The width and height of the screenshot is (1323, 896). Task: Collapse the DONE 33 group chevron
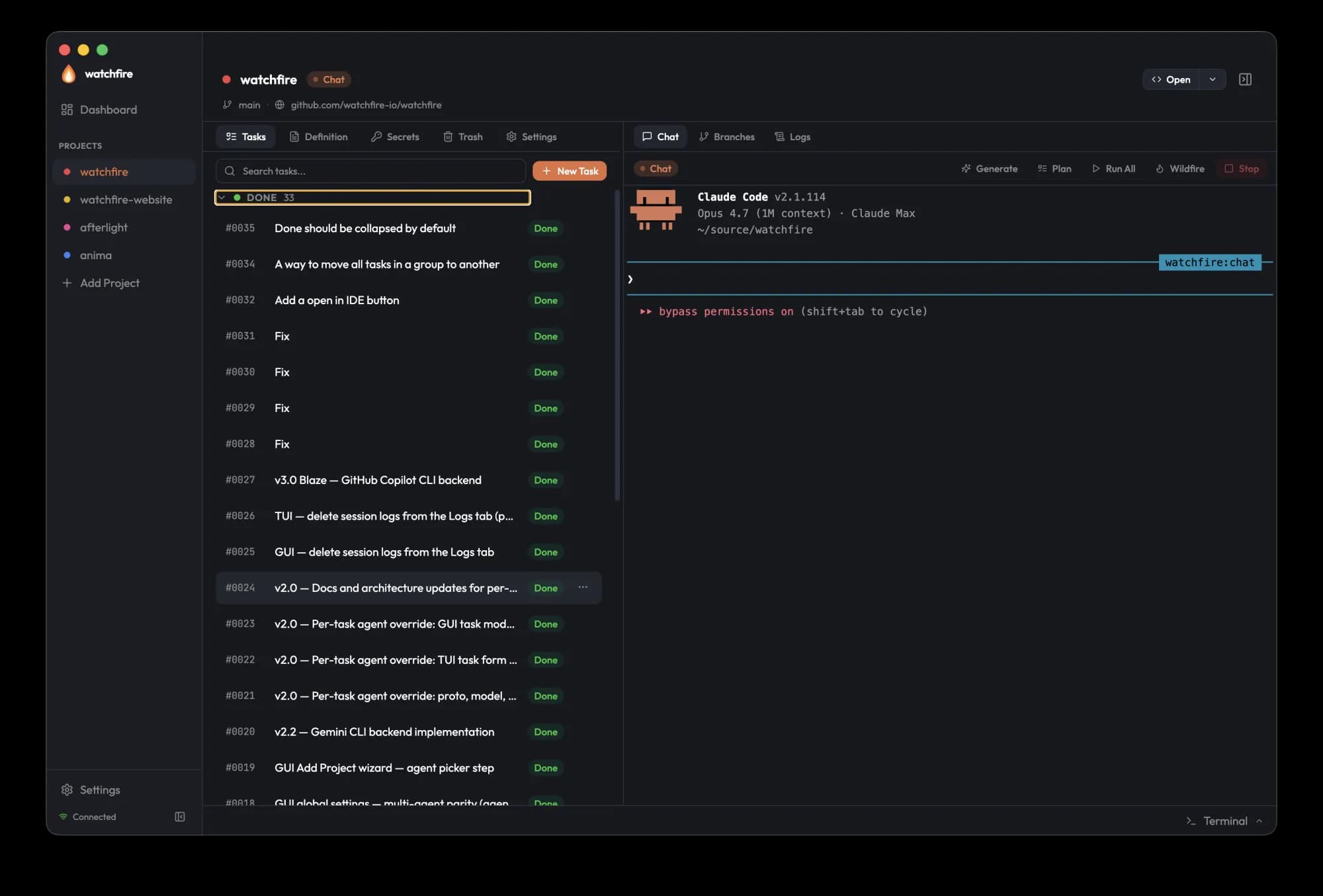point(222,198)
